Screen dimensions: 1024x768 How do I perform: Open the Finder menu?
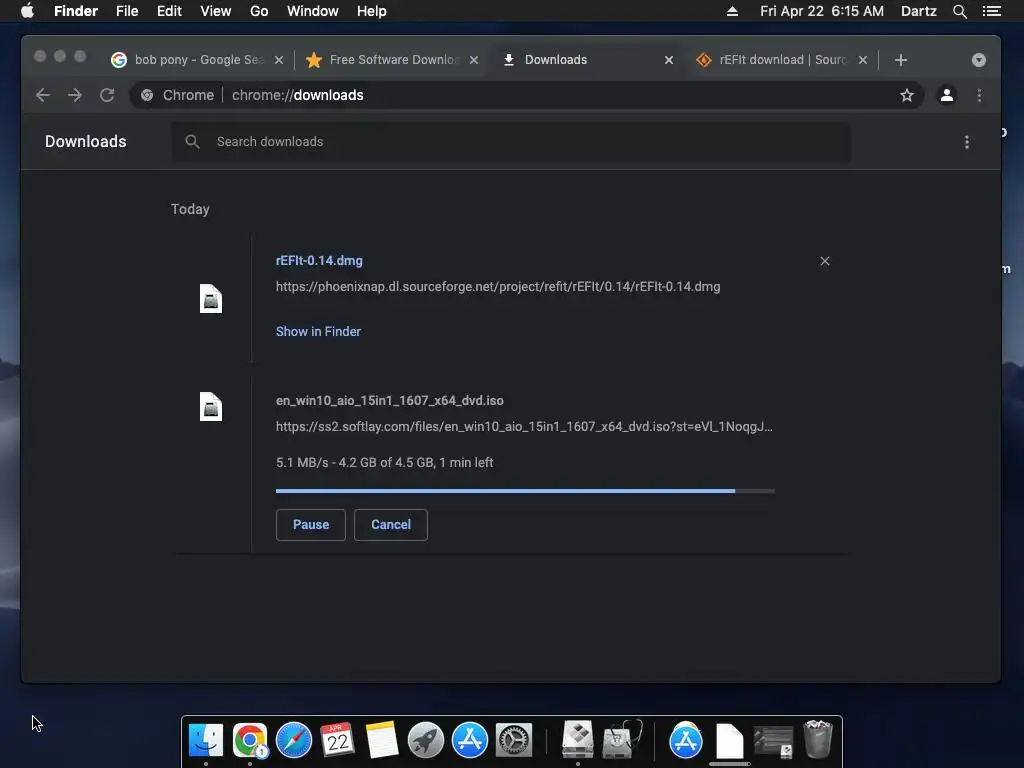(76, 11)
